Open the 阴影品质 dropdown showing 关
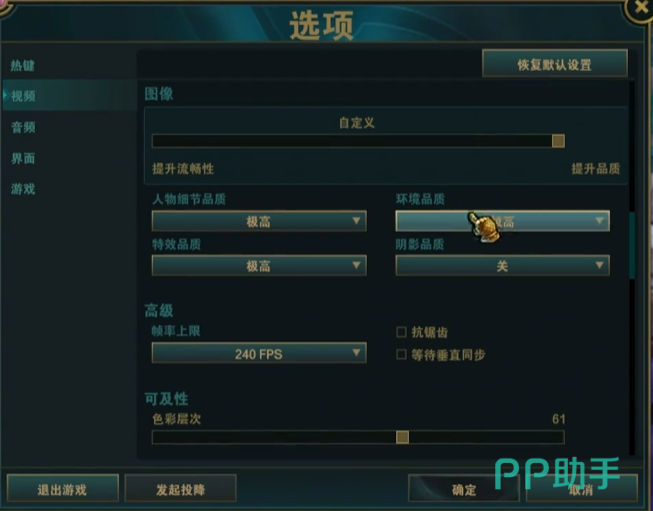Screen dimensions: 653x511 pos(503,265)
